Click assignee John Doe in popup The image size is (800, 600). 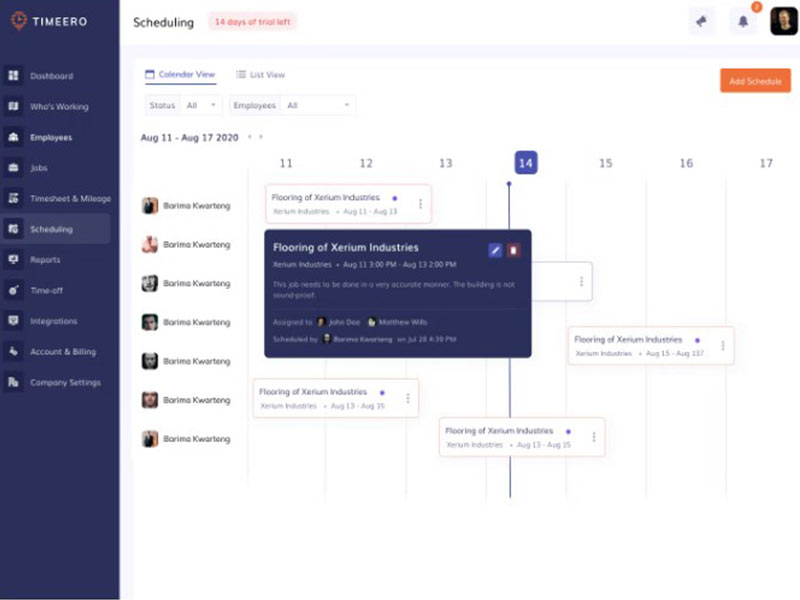[x=339, y=322]
